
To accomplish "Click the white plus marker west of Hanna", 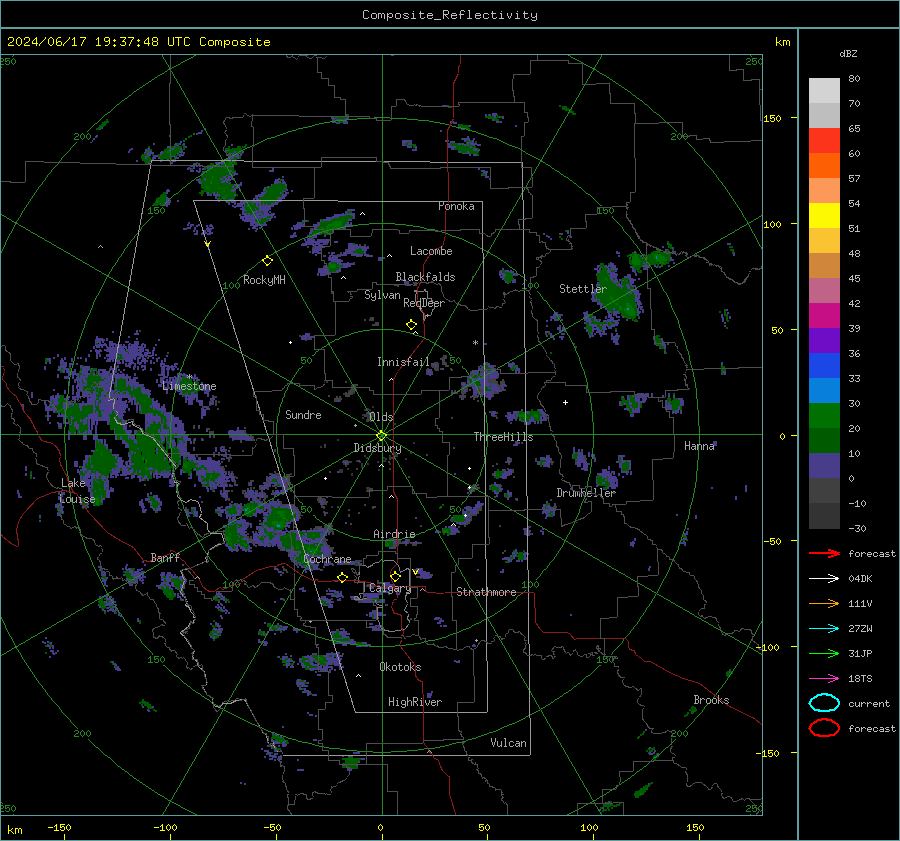I will tap(565, 402).
